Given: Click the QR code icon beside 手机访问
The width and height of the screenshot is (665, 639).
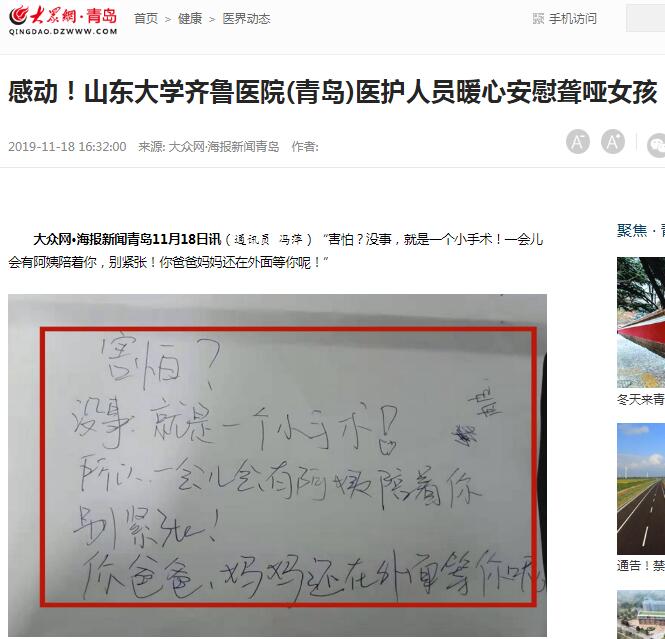Looking at the screenshot, I should (538, 19).
